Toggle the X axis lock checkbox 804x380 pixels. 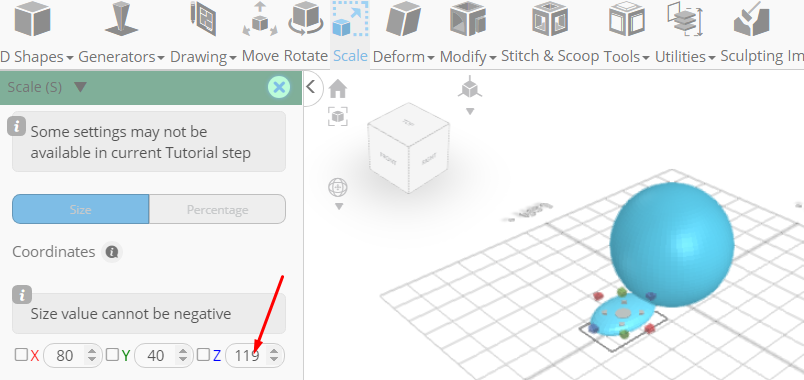tap(21, 354)
